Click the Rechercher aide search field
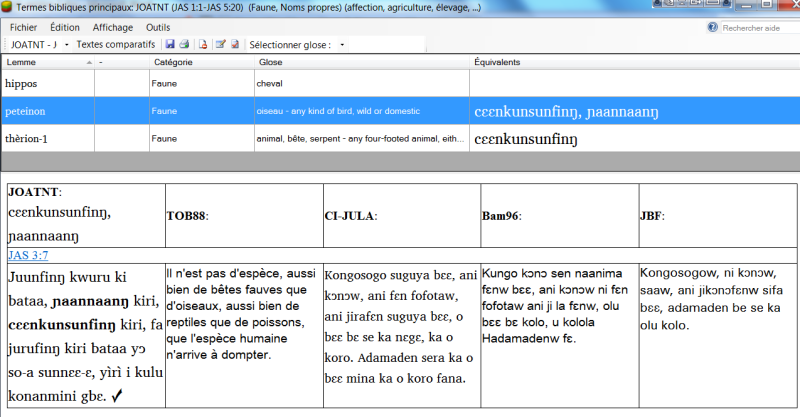The width and height of the screenshot is (800, 417). coord(758,27)
